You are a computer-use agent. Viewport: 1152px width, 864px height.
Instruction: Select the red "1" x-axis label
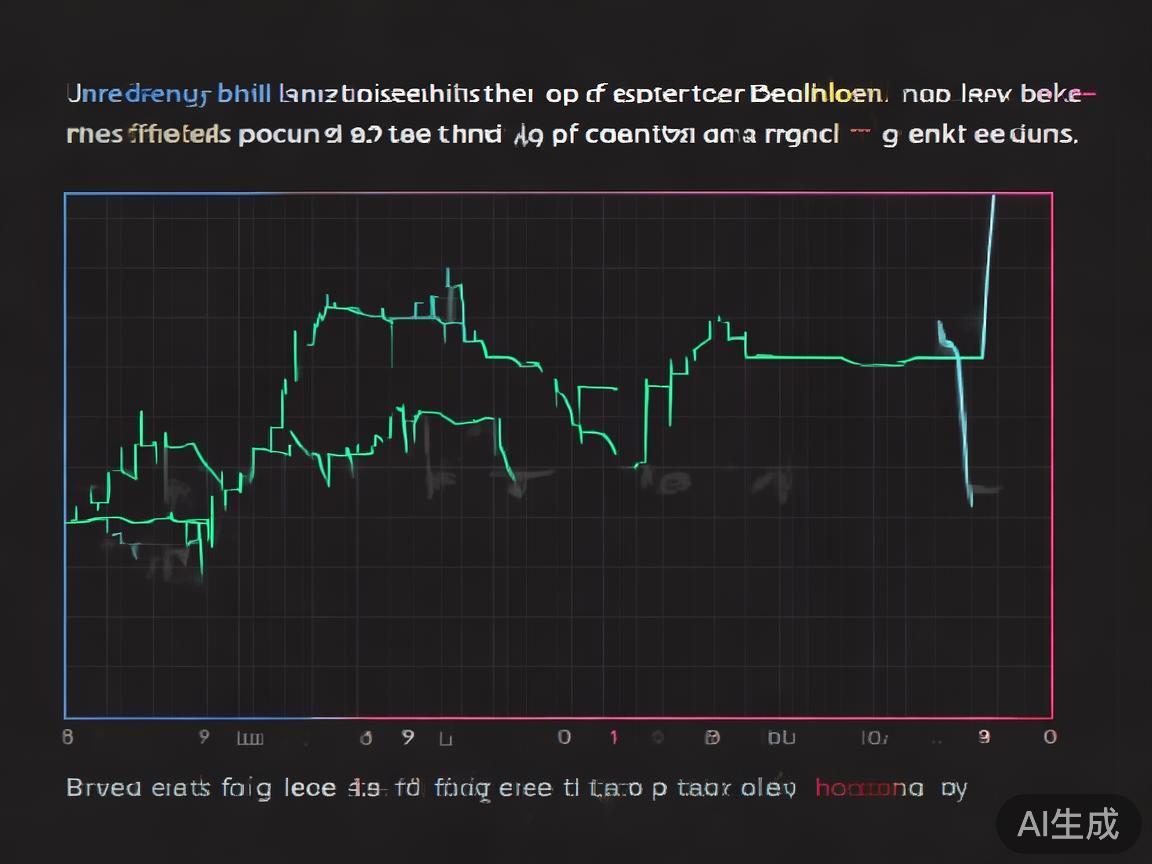click(614, 737)
